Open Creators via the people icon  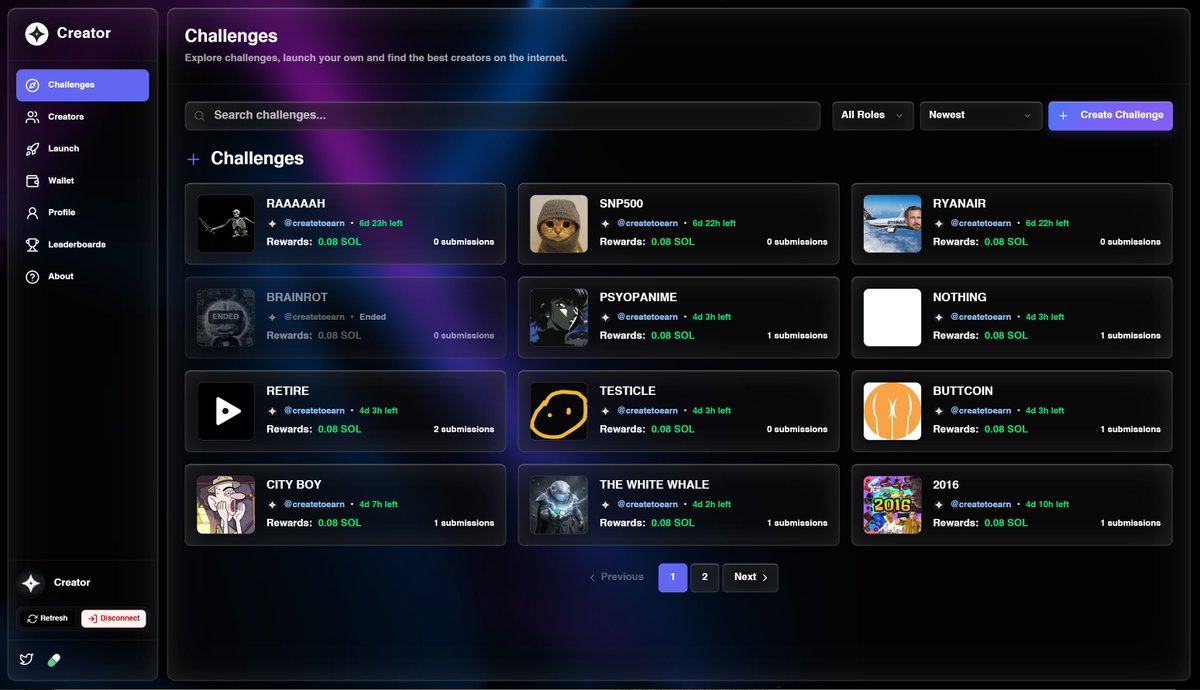(x=31, y=117)
